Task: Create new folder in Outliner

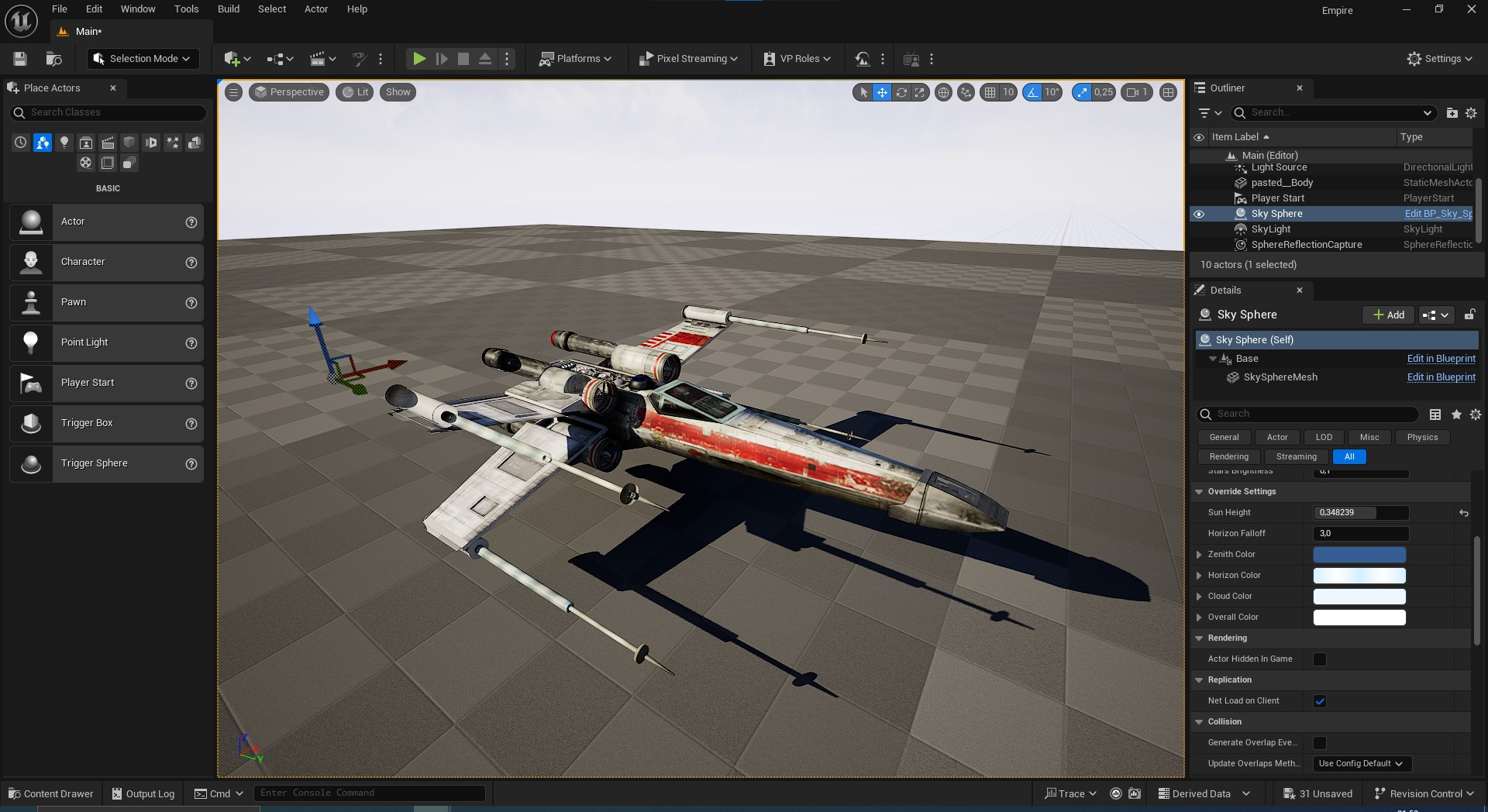Action: [x=1452, y=113]
